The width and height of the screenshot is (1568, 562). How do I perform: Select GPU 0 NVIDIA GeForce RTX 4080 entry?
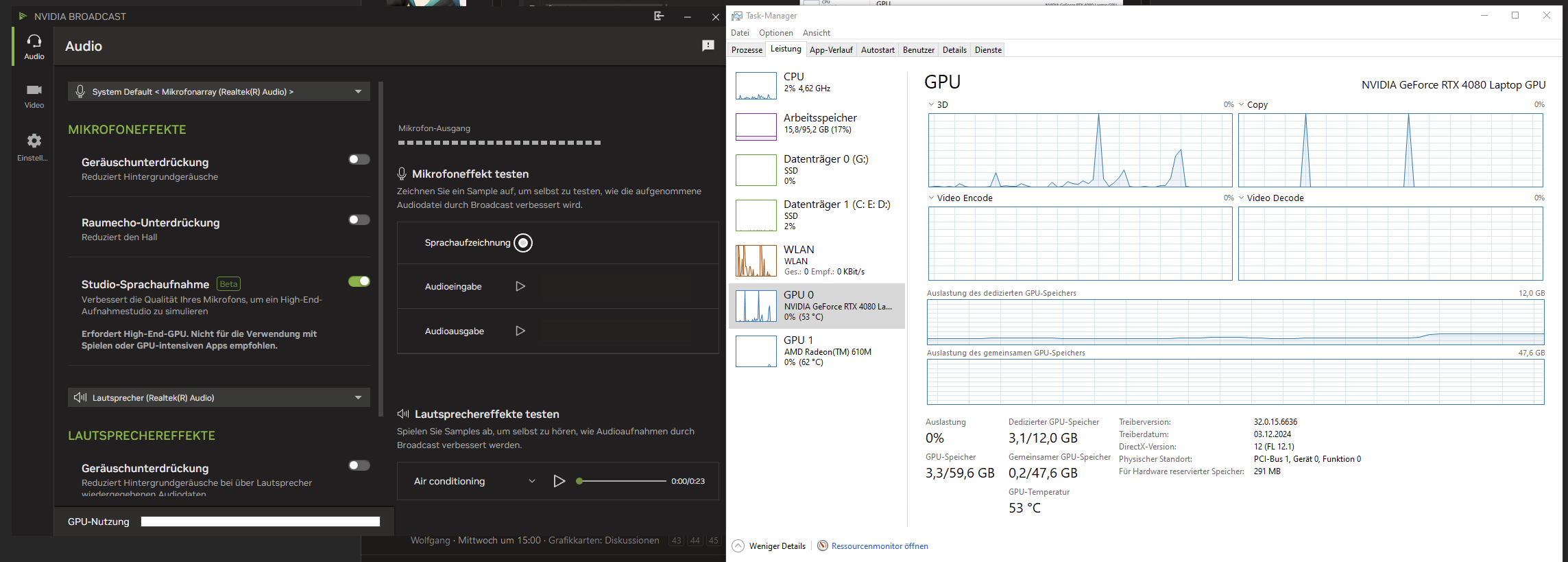pos(817,306)
